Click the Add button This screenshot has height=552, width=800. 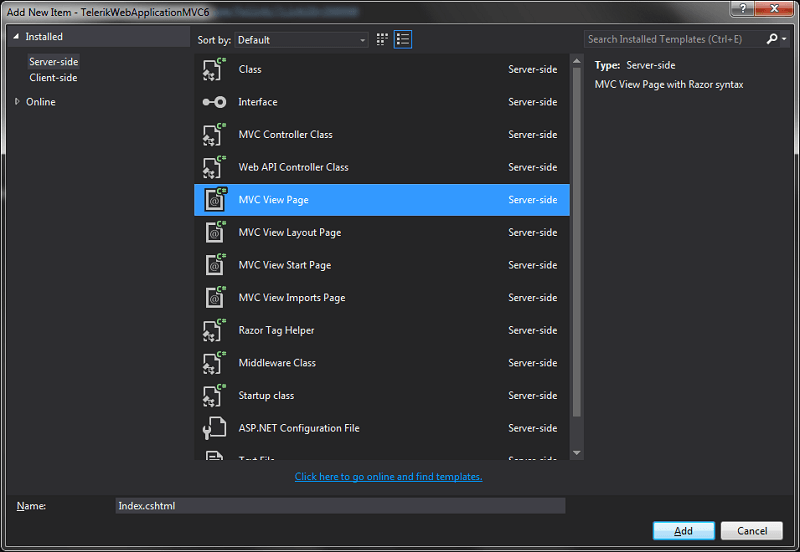(684, 531)
